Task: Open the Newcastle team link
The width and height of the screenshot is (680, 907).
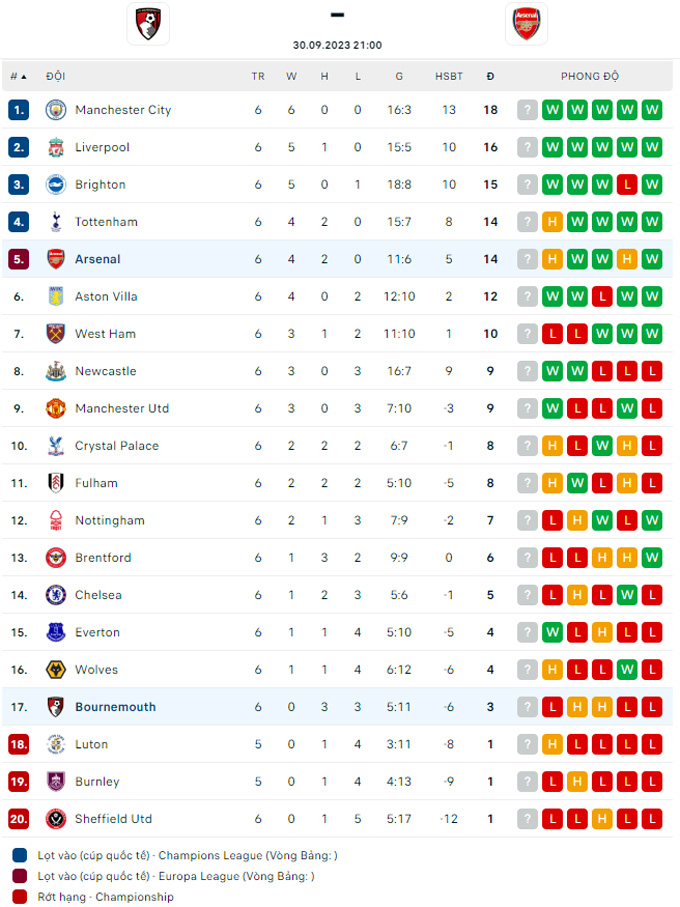Action: click(x=105, y=371)
